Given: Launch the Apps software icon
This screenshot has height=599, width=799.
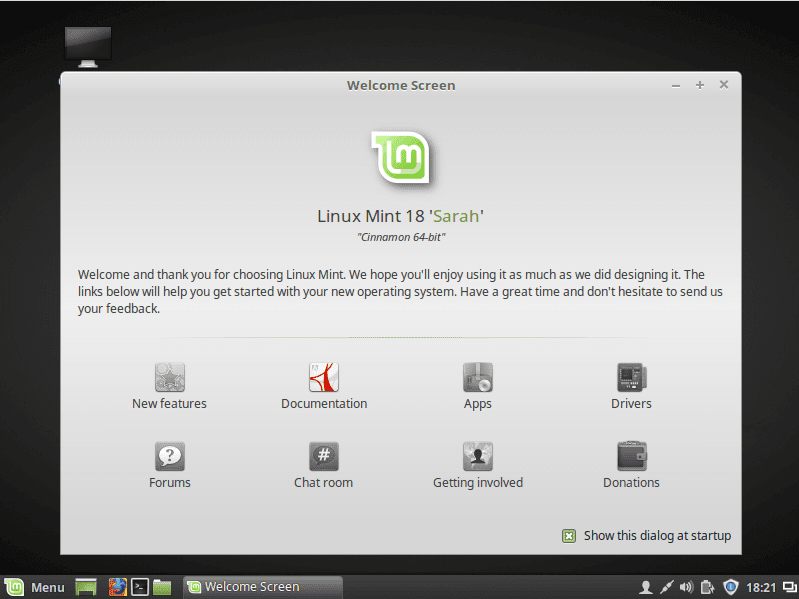Looking at the screenshot, I should pos(477,377).
